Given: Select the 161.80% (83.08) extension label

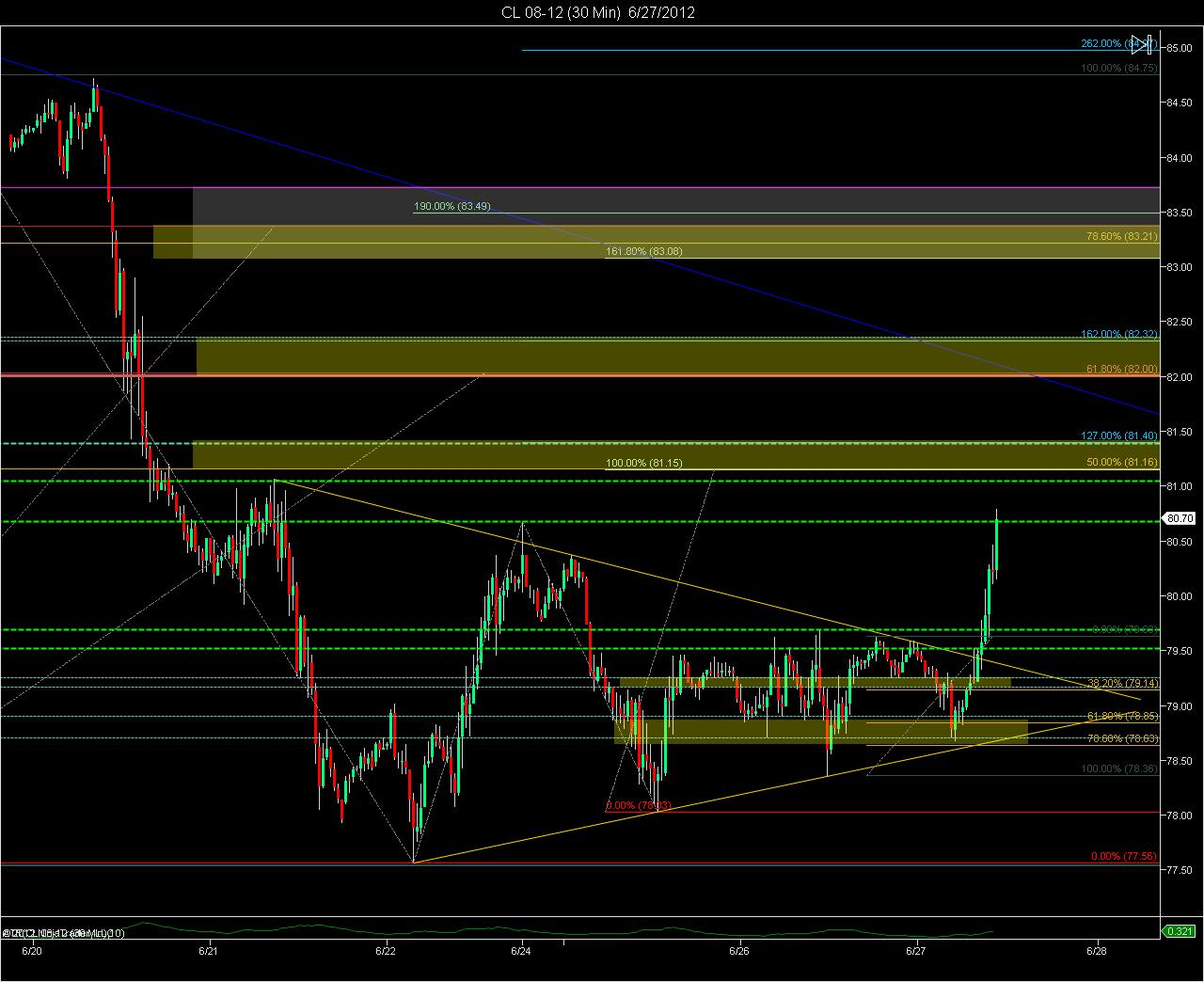Looking at the screenshot, I should [x=644, y=251].
